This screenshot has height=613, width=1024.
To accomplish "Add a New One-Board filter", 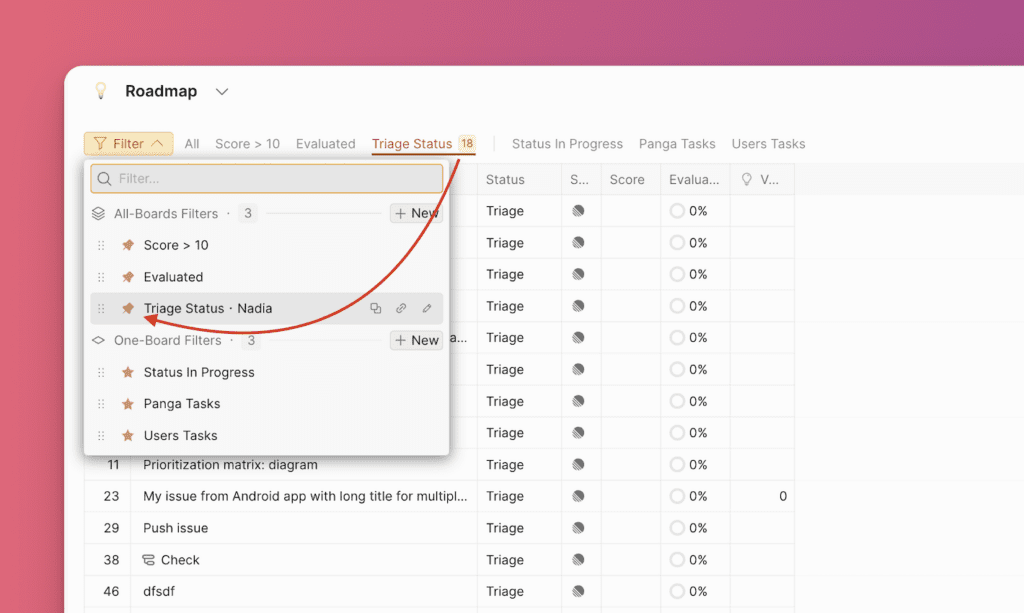I will point(416,341).
